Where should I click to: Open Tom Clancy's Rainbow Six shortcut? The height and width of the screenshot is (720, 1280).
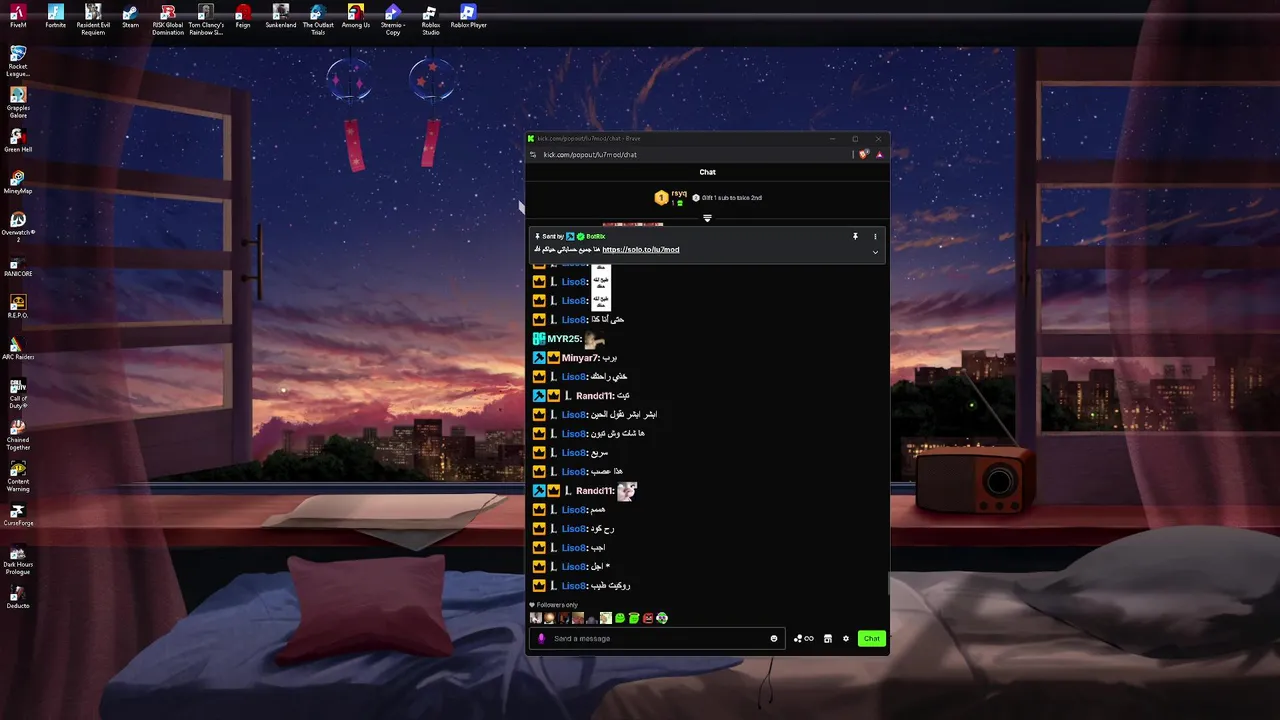(206, 19)
